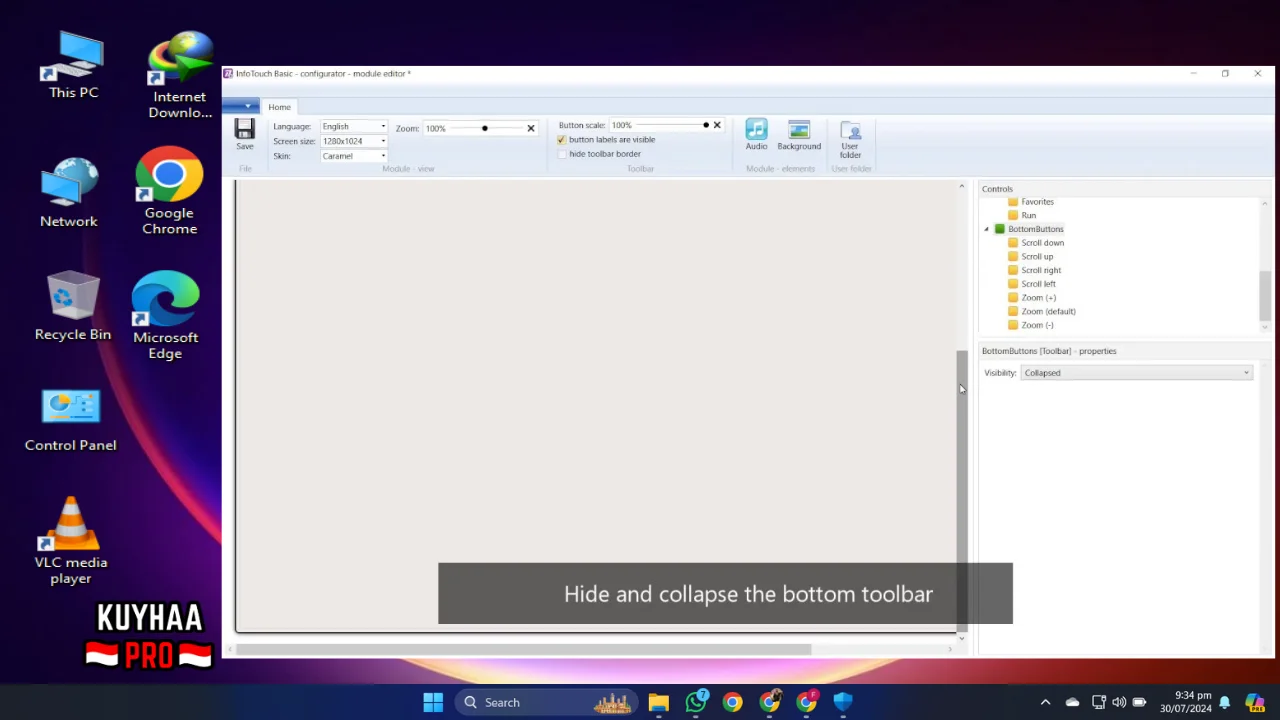1280x720 pixels.
Task: Open the Recycle Bin
Action: click(x=72, y=306)
